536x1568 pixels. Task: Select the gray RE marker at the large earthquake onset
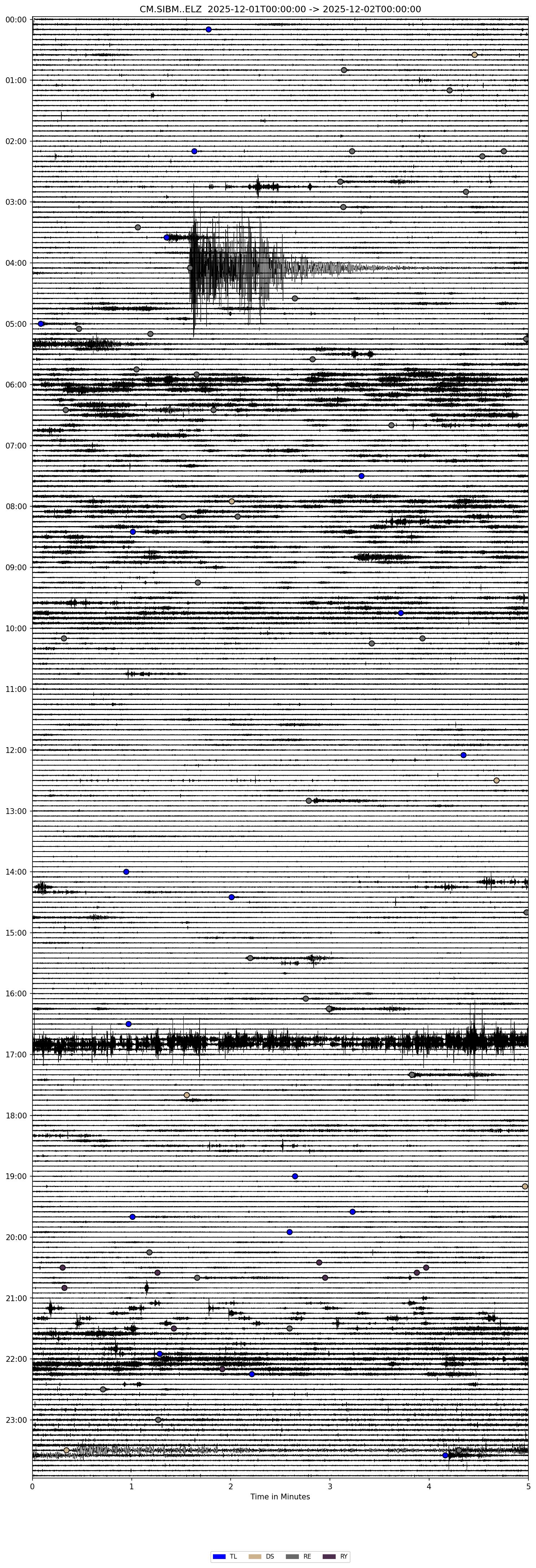tap(190, 268)
